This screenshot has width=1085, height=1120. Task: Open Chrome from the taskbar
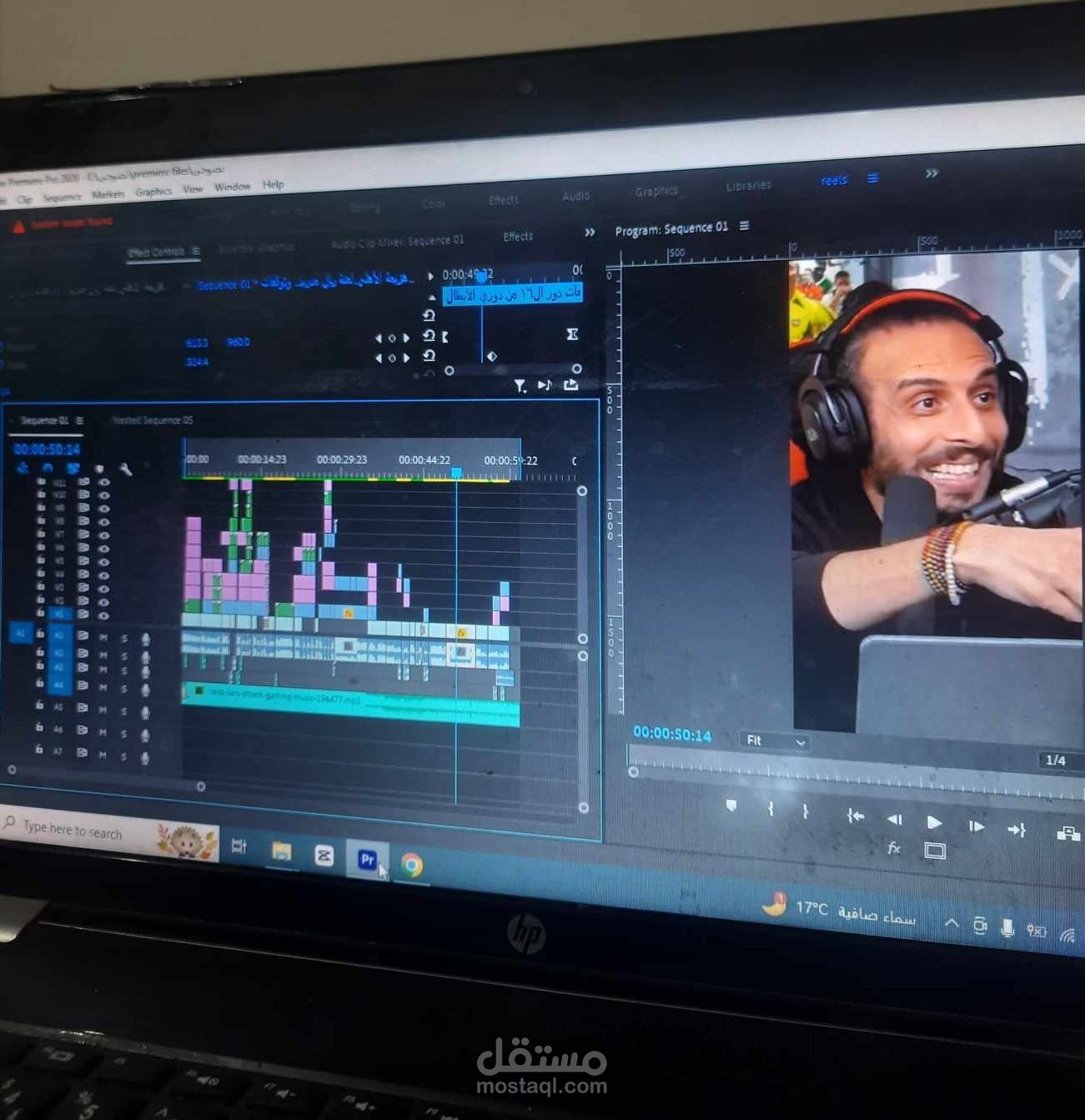tap(411, 865)
